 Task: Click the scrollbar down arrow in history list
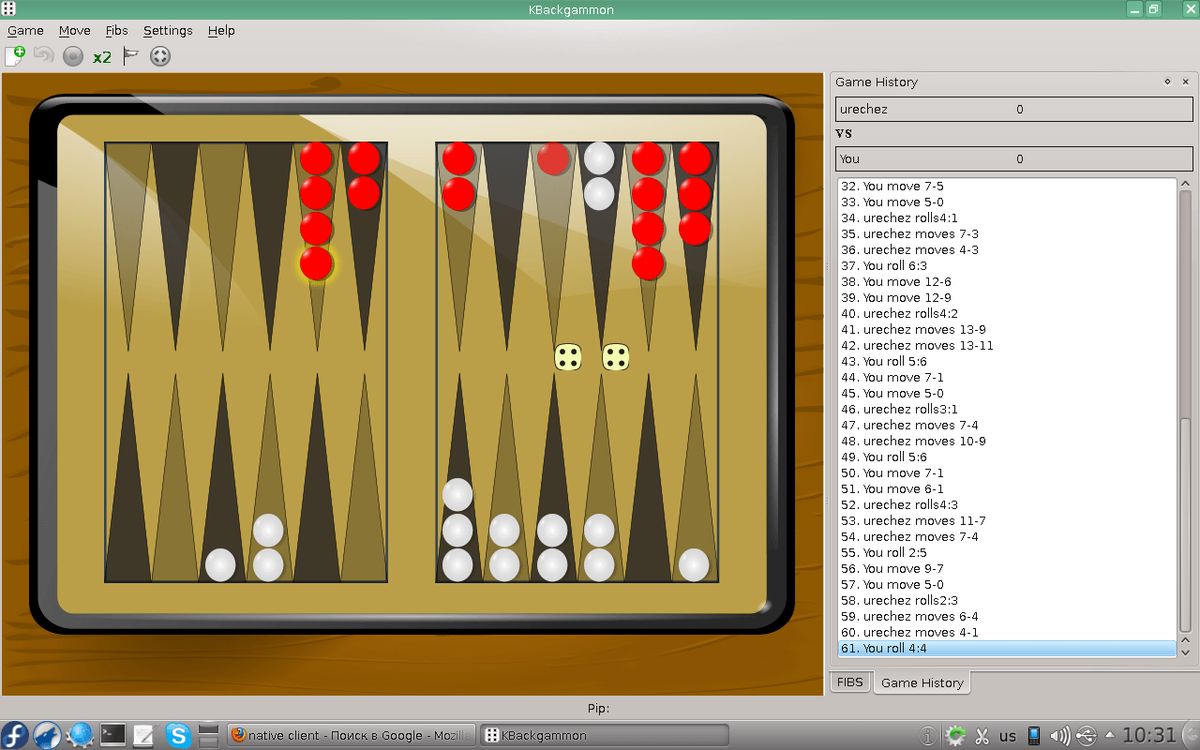(x=1186, y=652)
